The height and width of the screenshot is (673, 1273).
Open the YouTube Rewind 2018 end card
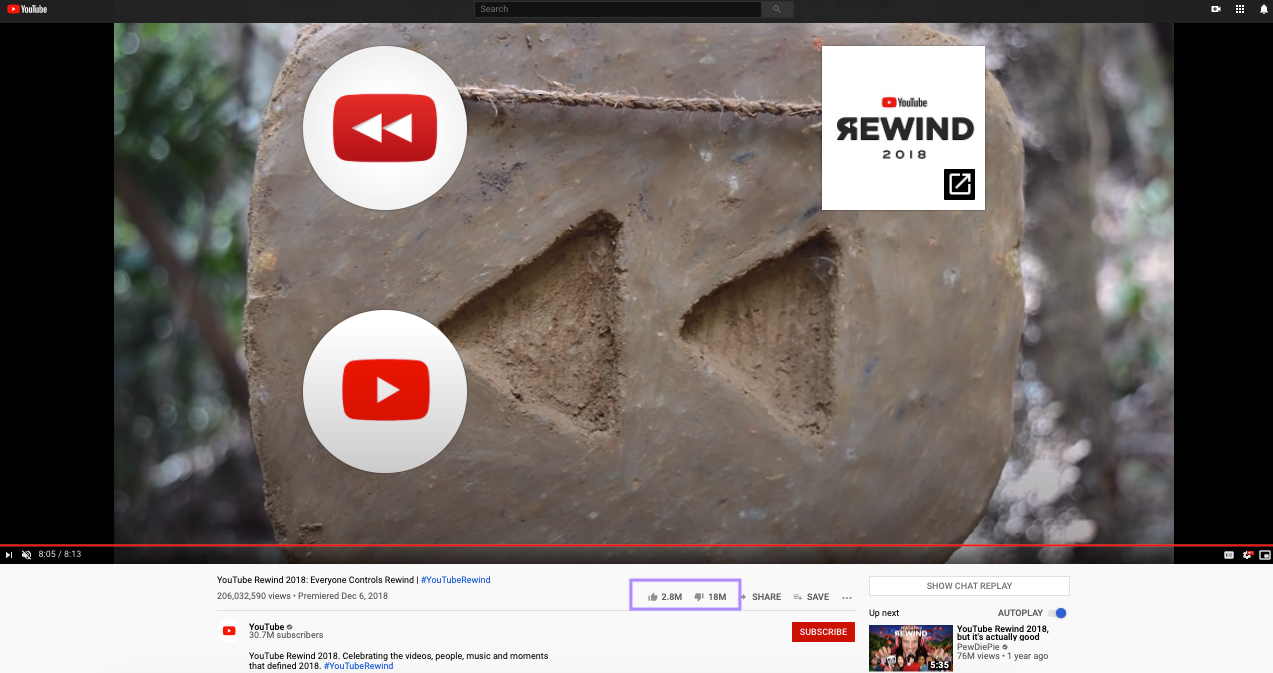point(903,128)
